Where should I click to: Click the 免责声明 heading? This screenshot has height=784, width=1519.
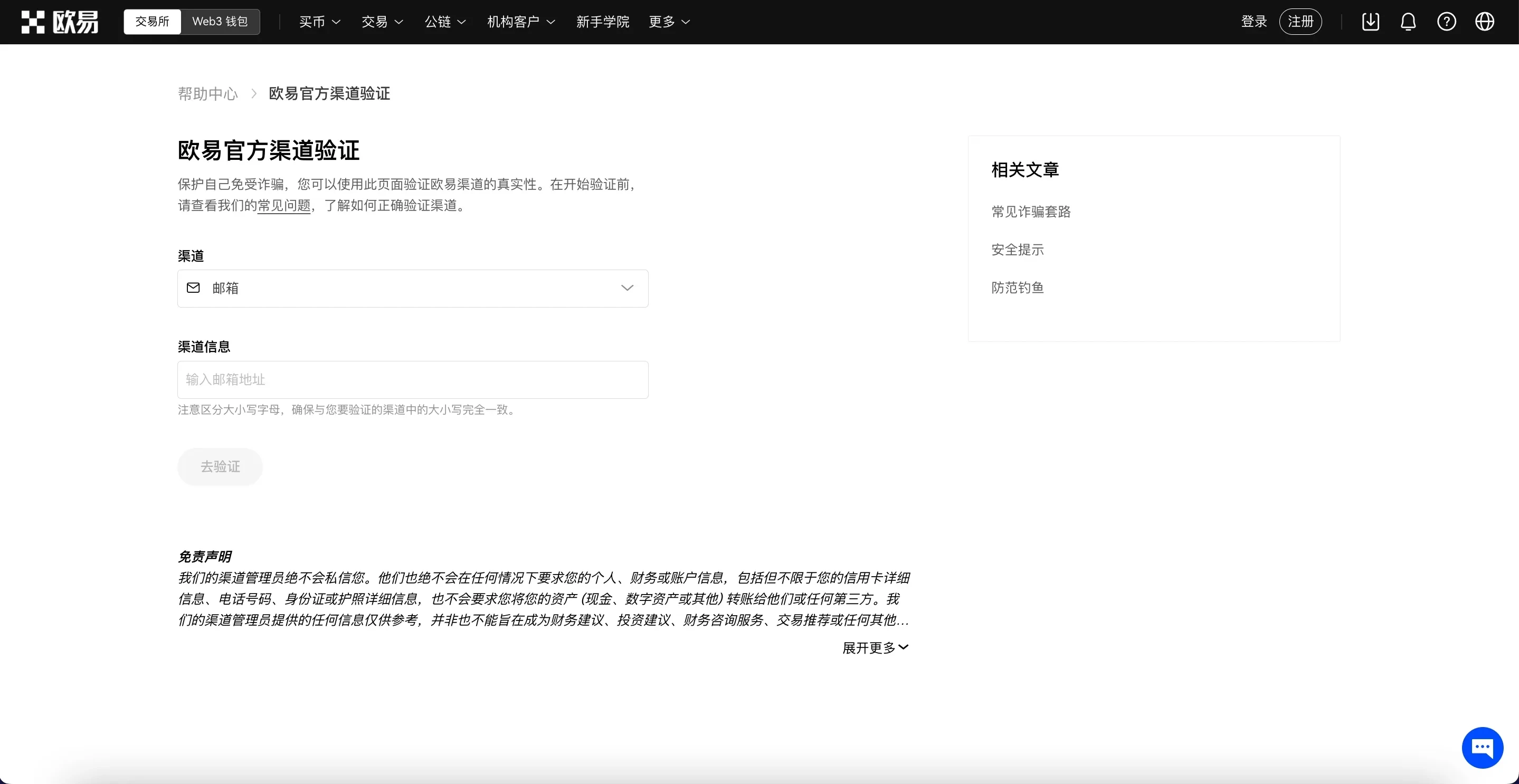tap(204, 557)
